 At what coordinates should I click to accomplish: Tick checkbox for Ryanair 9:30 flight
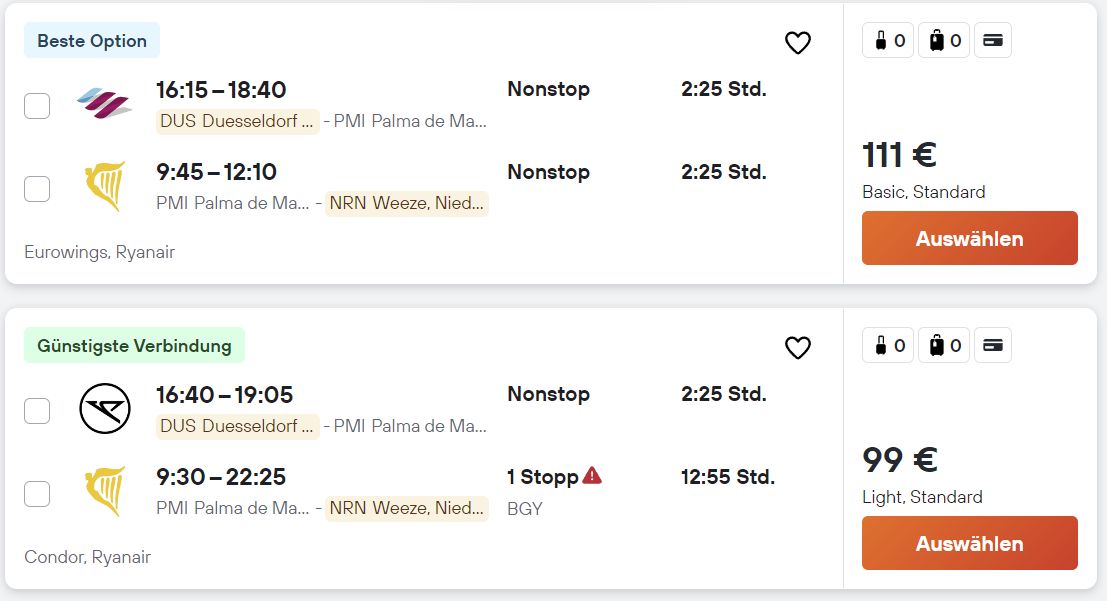tap(37, 494)
